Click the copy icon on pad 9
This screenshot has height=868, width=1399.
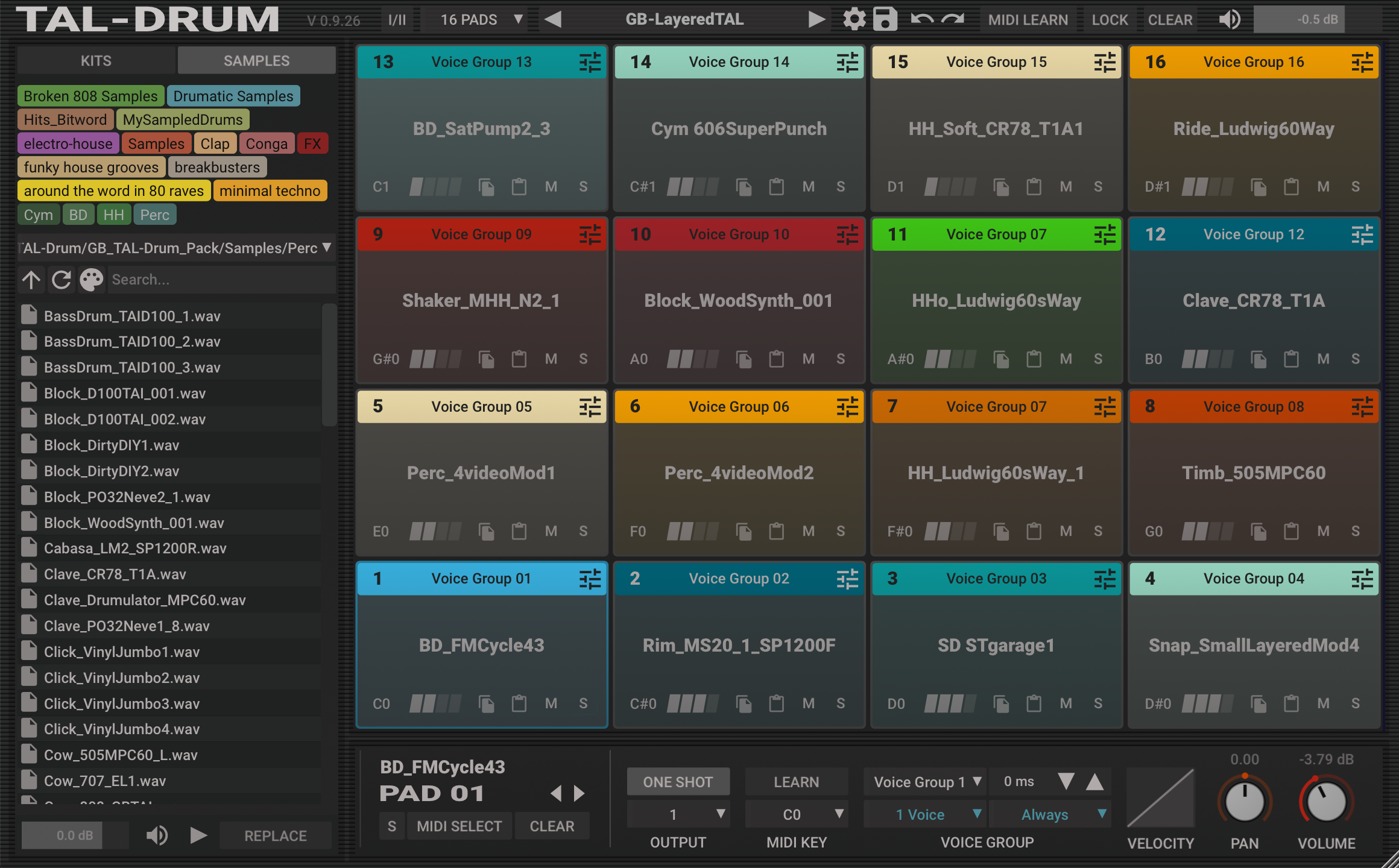point(486,359)
